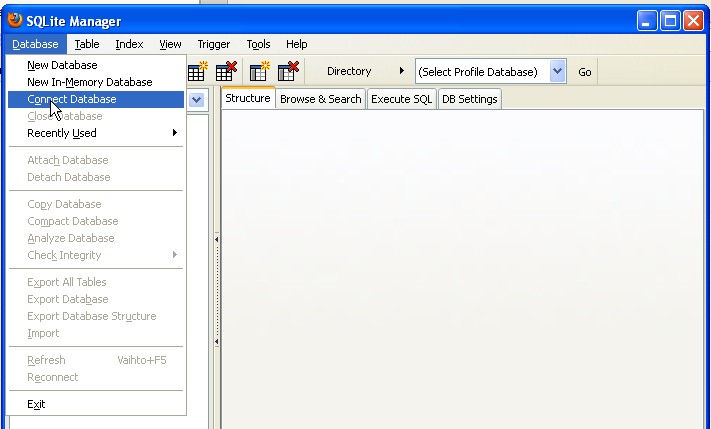Choose Exit from the Database menu
The image size is (711, 429).
[96, 404]
